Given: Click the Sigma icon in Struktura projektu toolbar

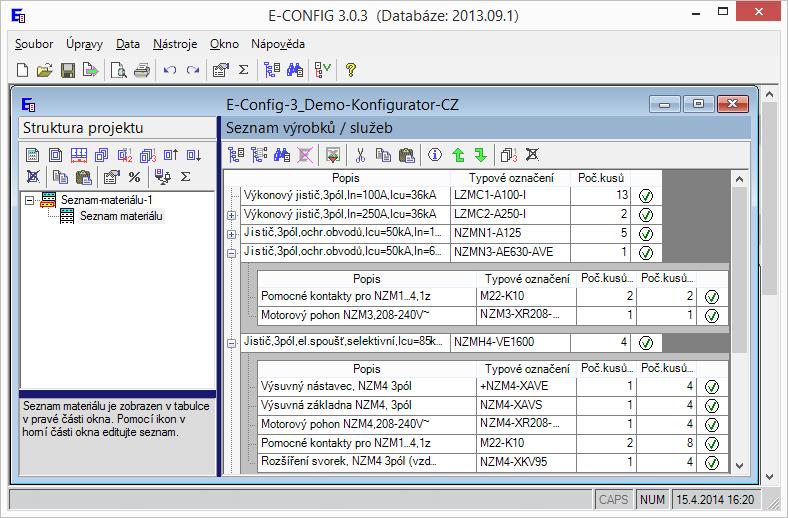Looking at the screenshot, I should pos(186,177).
